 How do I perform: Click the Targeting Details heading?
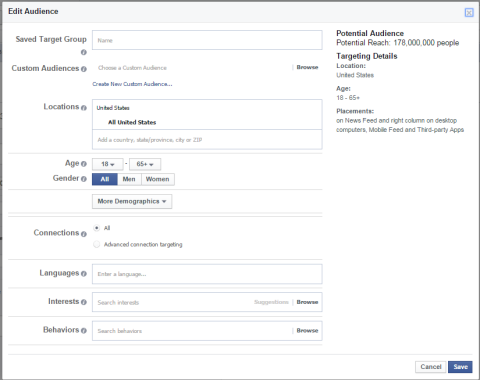tap(367, 56)
